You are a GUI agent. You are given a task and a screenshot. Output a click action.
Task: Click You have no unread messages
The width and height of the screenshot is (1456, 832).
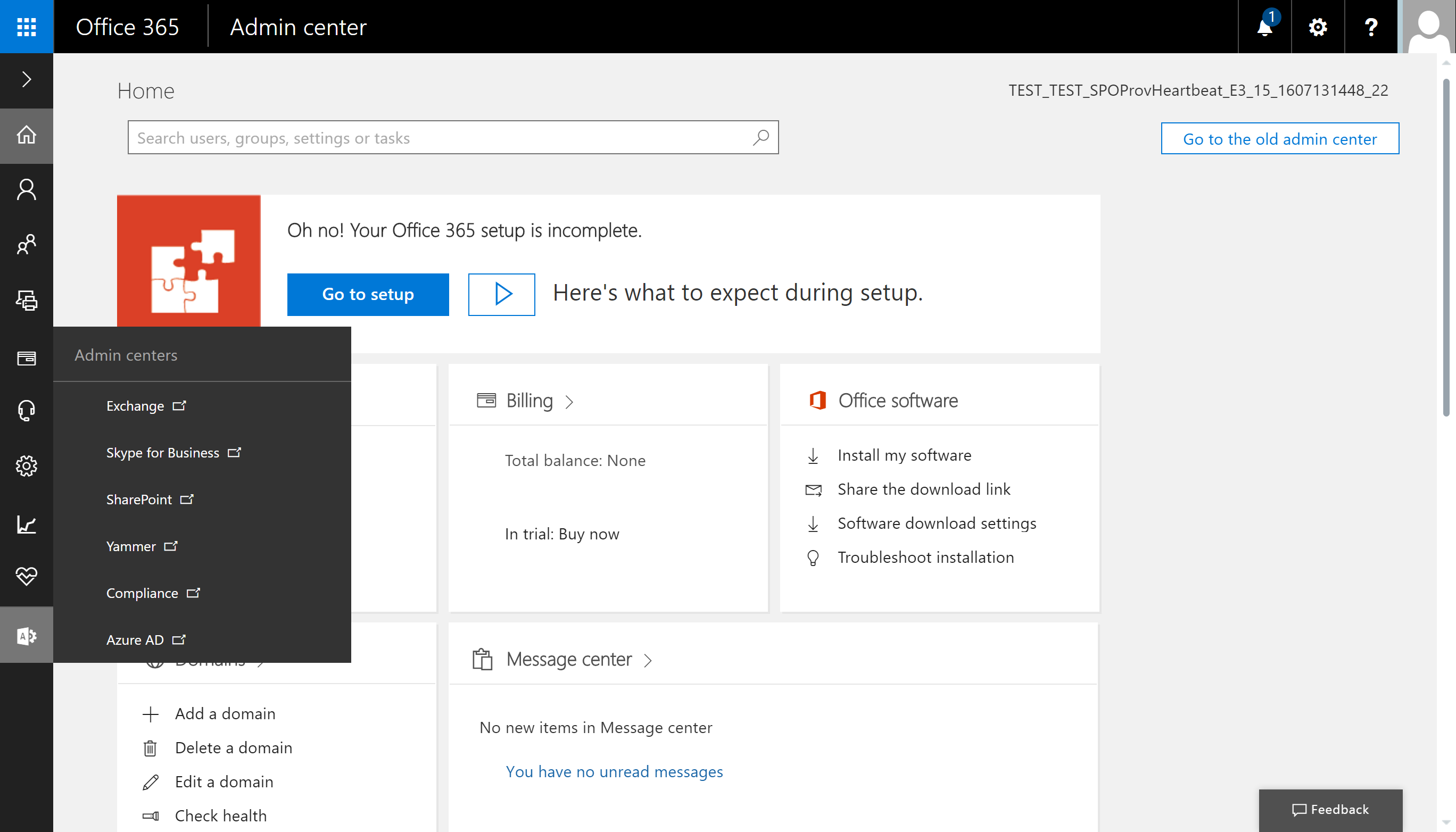614,772
